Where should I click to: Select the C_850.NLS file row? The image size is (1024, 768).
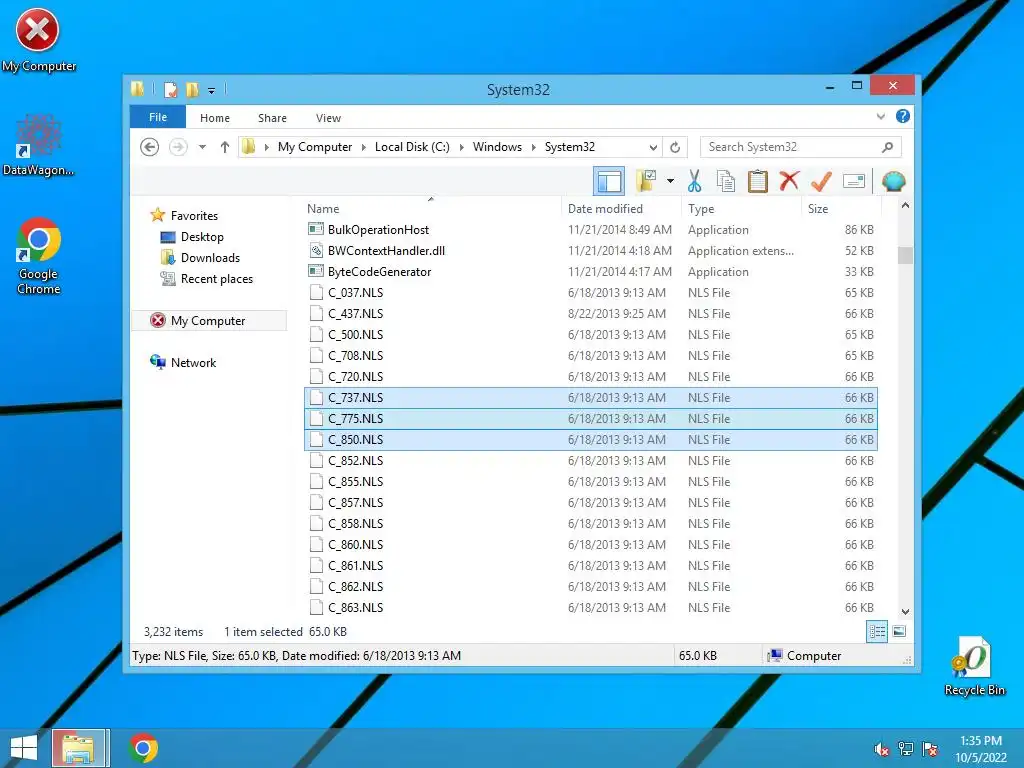click(591, 440)
